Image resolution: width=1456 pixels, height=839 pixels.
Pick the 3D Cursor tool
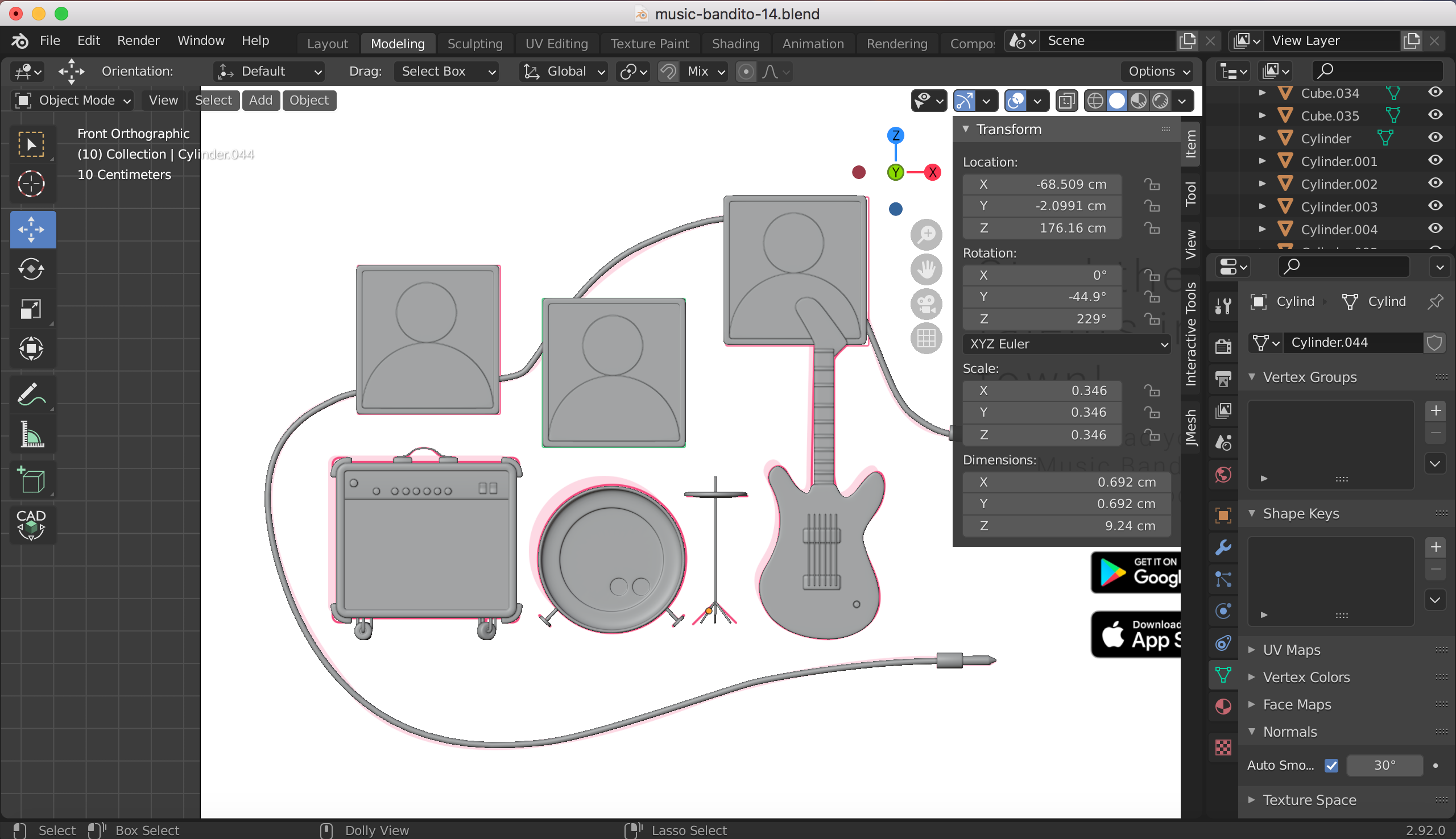[x=32, y=184]
